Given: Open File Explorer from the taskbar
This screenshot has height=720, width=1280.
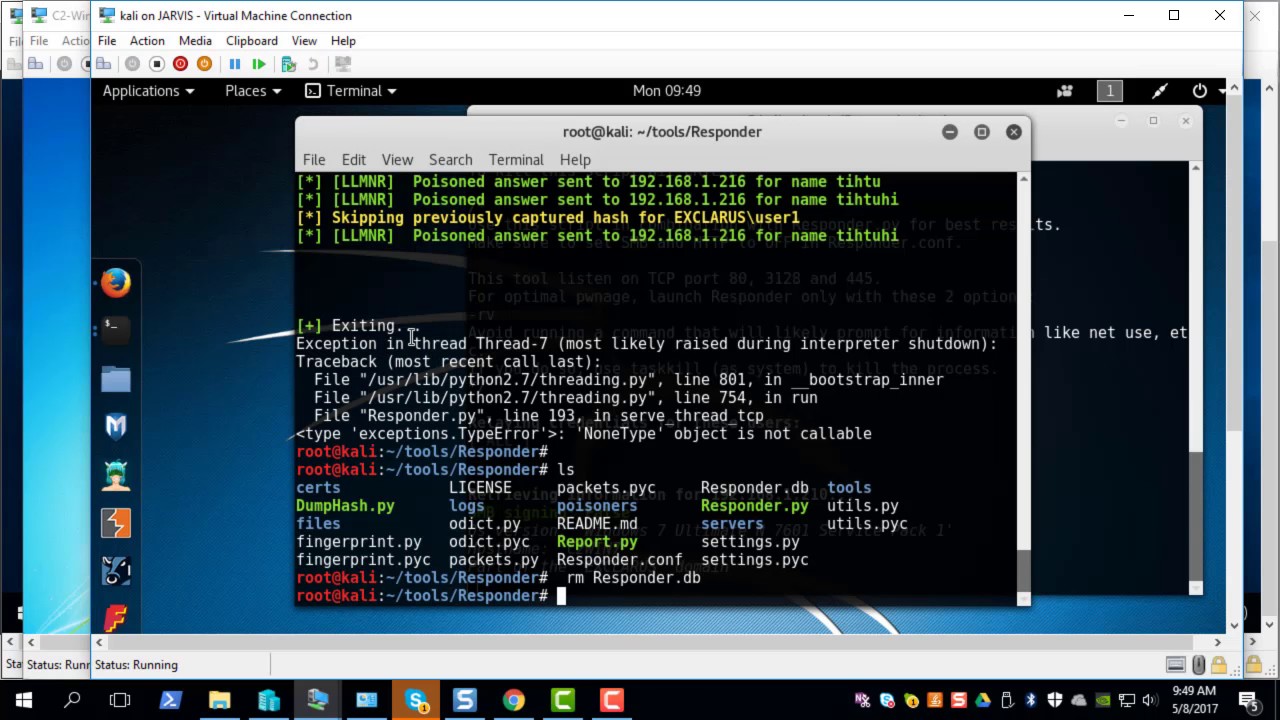Looking at the screenshot, I should 219,700.
